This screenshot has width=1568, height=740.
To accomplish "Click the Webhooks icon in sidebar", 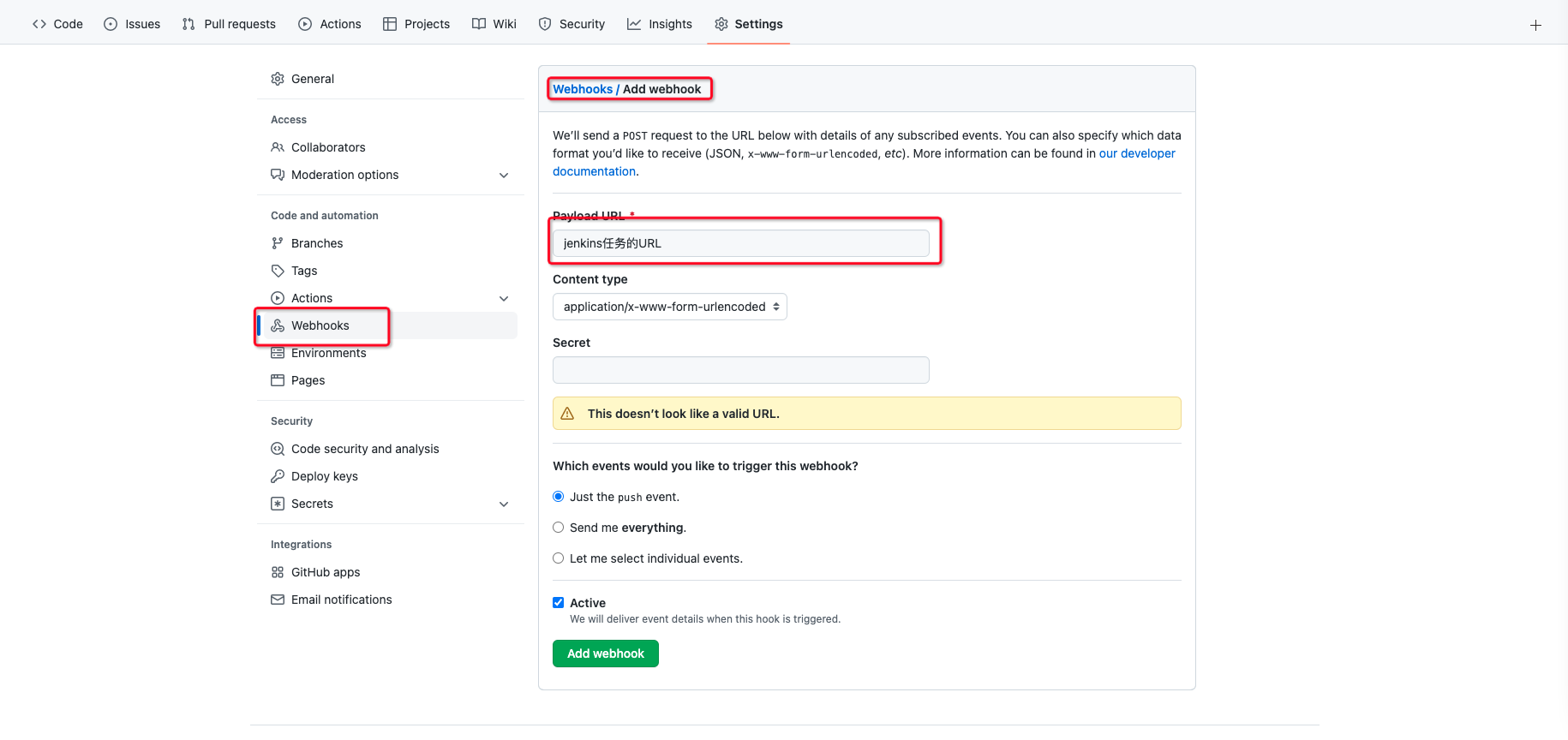I will (278, 325).
